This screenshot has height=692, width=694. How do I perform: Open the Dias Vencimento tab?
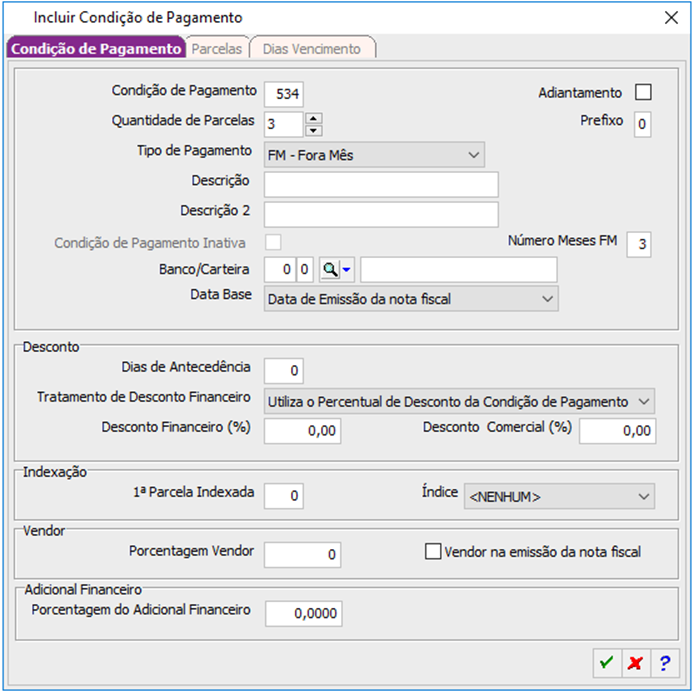[x=312, y=48]
